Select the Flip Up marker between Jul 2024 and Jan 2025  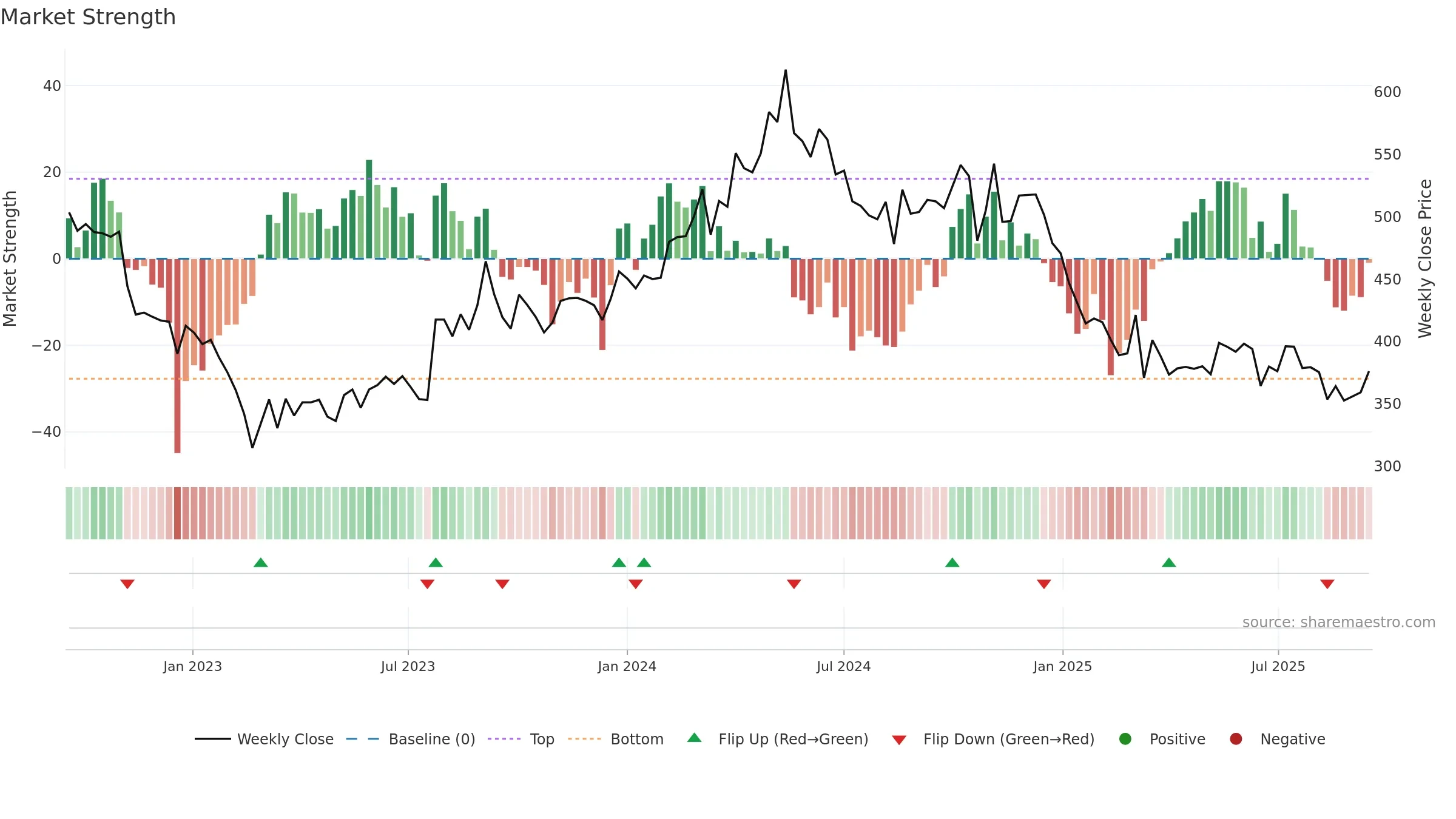pos(952,562)
